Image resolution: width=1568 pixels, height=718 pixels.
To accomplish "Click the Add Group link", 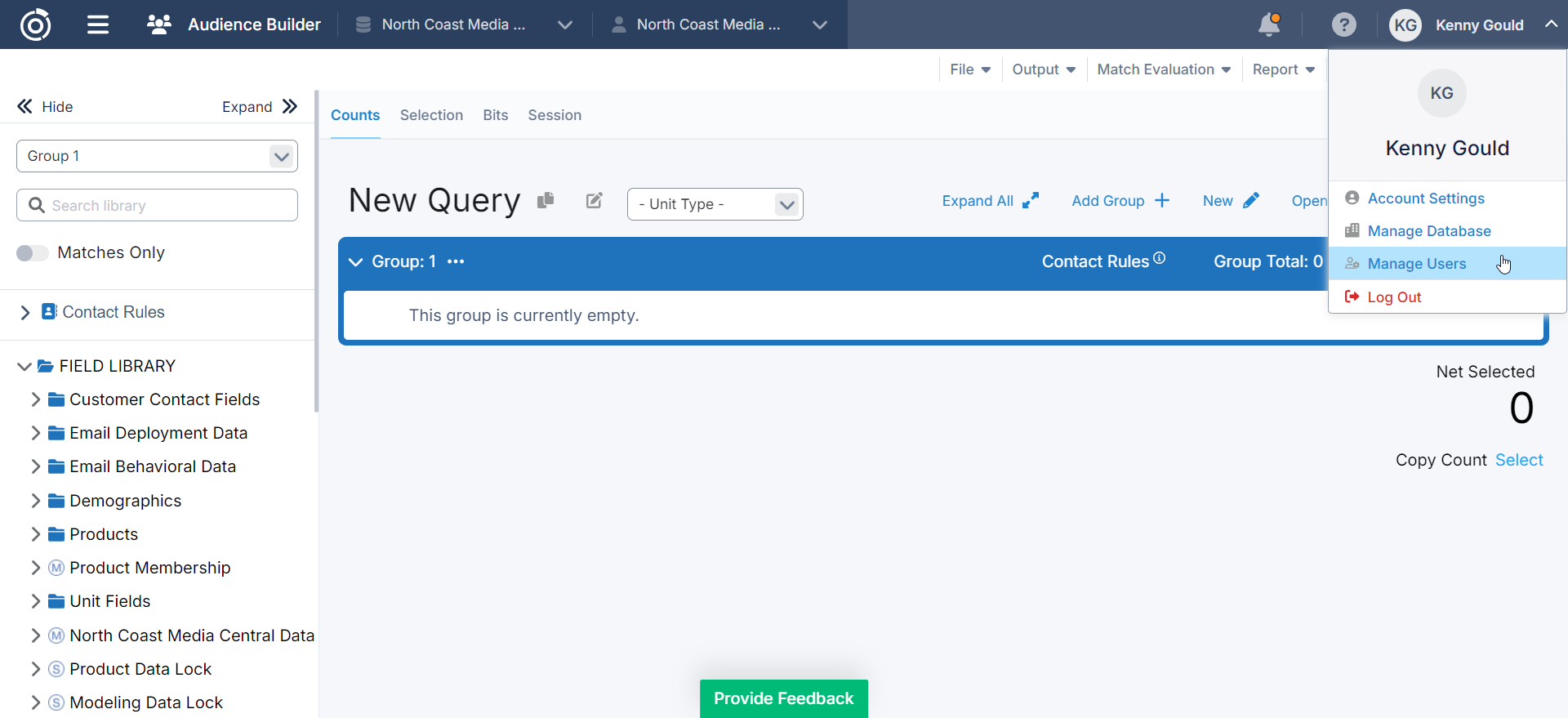I will tap(1120, 201).
